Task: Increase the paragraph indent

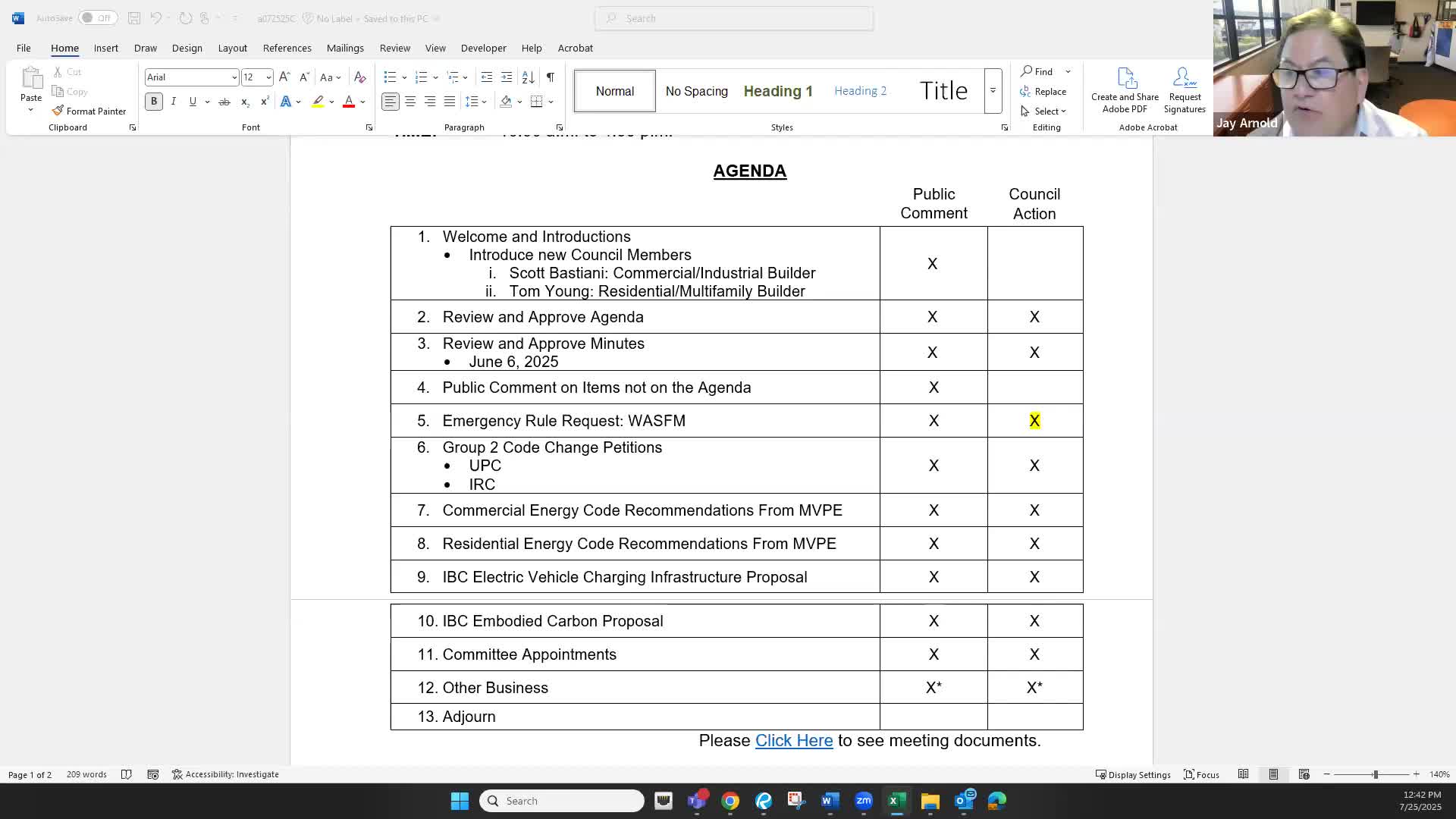Action: pos(507,77)
